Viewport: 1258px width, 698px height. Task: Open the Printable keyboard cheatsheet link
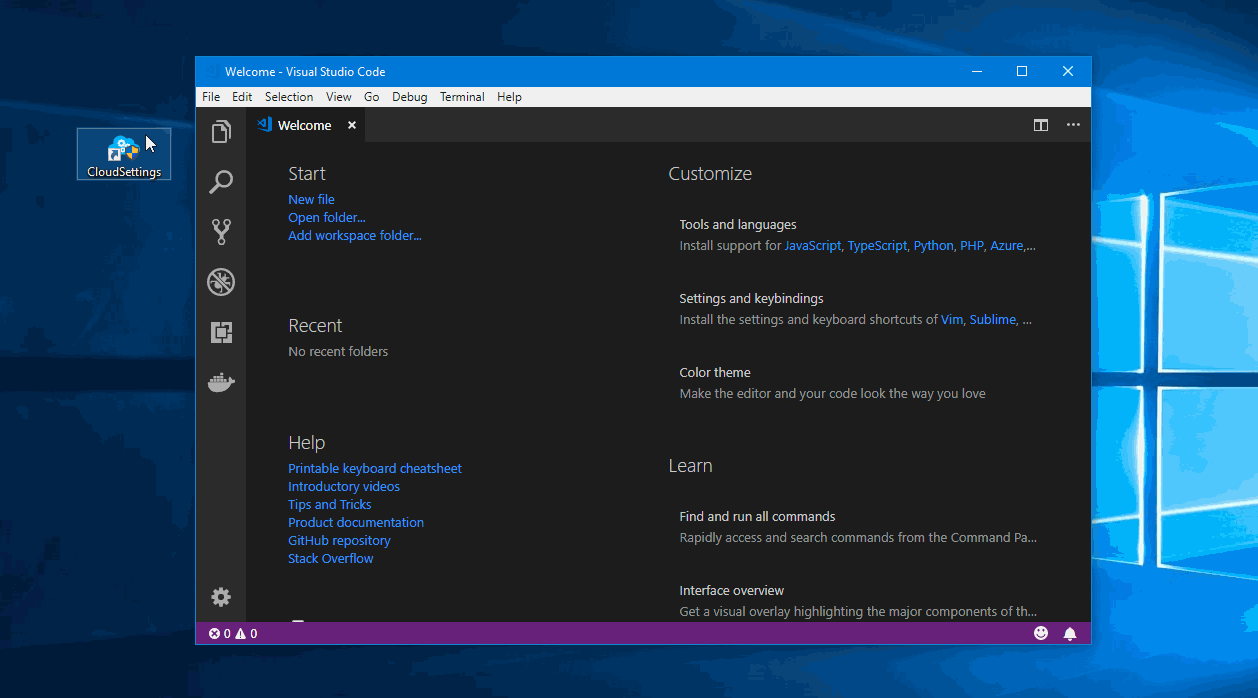375,468
